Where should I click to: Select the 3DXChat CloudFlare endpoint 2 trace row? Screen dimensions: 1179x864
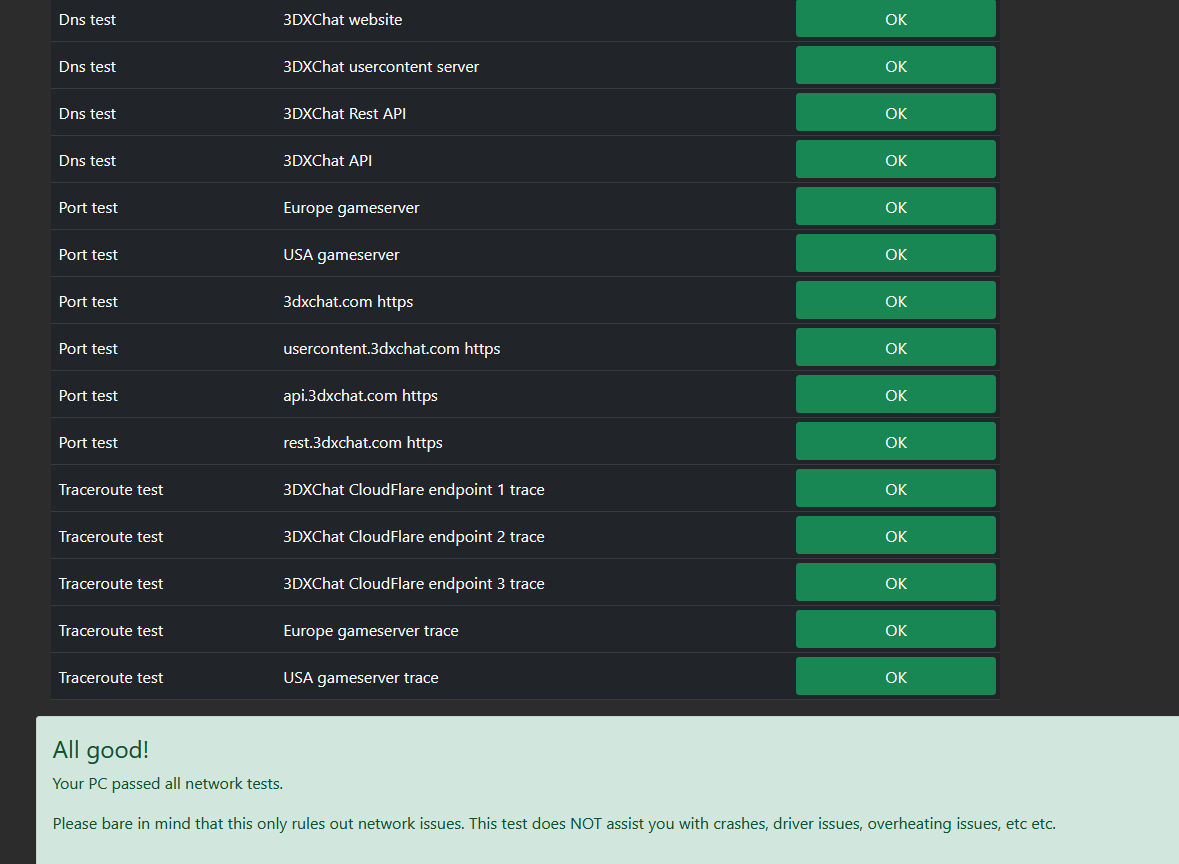[x=525, y=535]
